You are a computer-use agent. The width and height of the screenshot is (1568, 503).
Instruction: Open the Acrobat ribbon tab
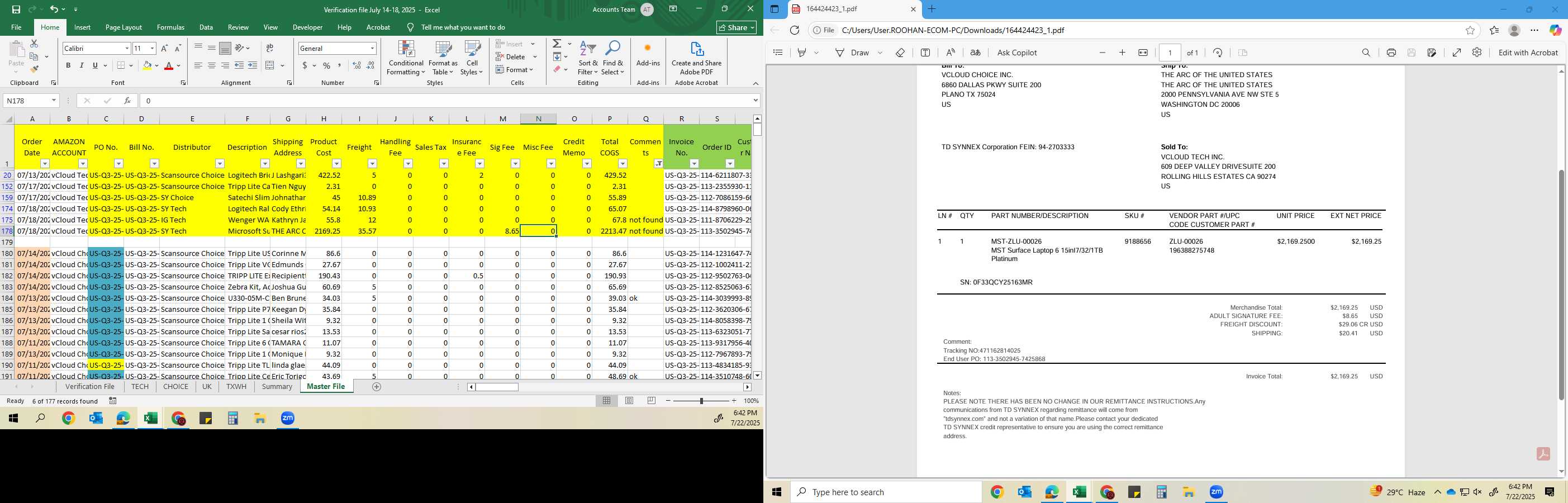pyautogui.click(x=378, y=27)
